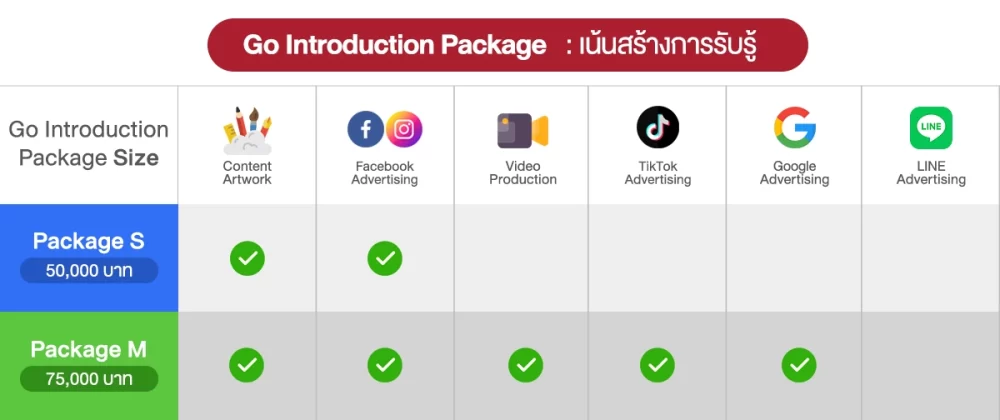Click Package M Content Artwork checkmark
1000x420 pixels.
point(247,365)
